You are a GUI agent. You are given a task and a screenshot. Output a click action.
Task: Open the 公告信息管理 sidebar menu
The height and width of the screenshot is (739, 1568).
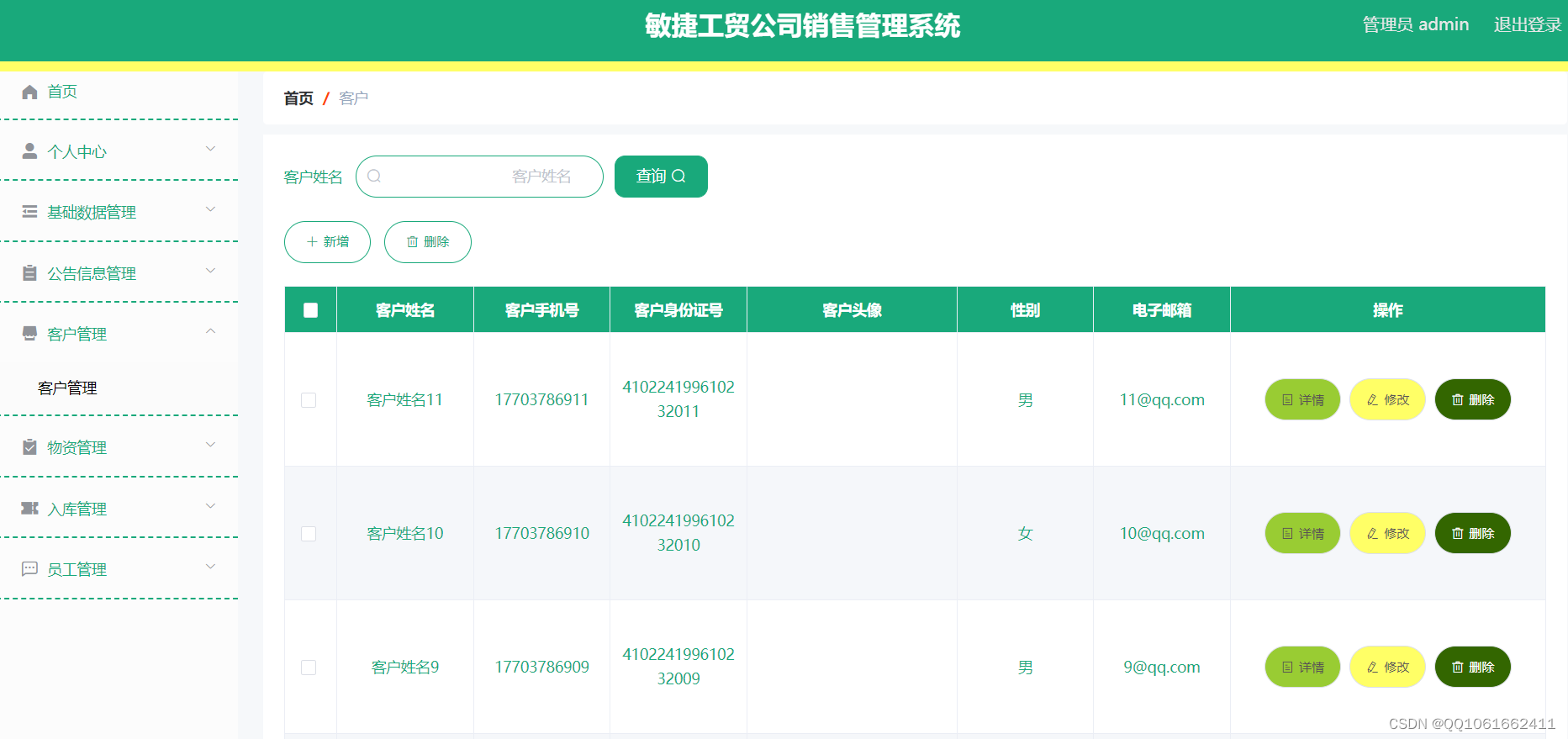point(119,273)
